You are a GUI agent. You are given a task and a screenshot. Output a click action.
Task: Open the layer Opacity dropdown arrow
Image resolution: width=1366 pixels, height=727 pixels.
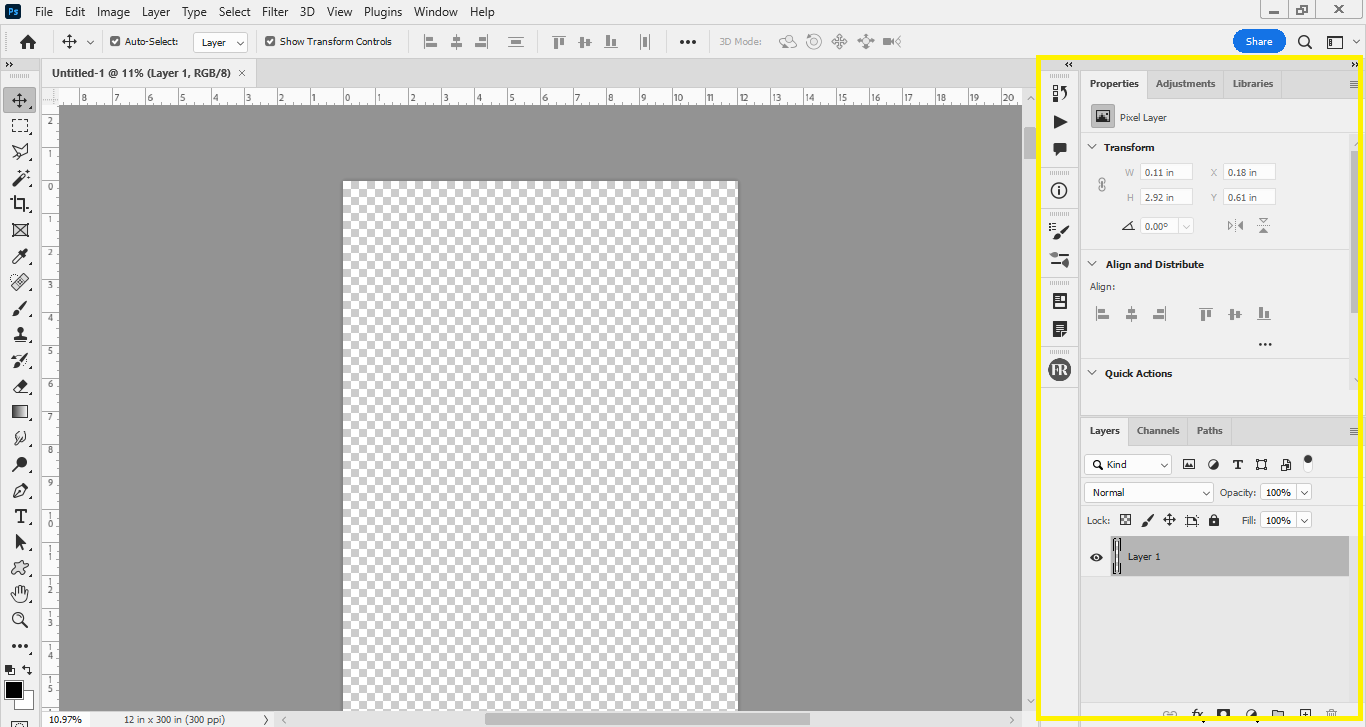point(1304,493)
